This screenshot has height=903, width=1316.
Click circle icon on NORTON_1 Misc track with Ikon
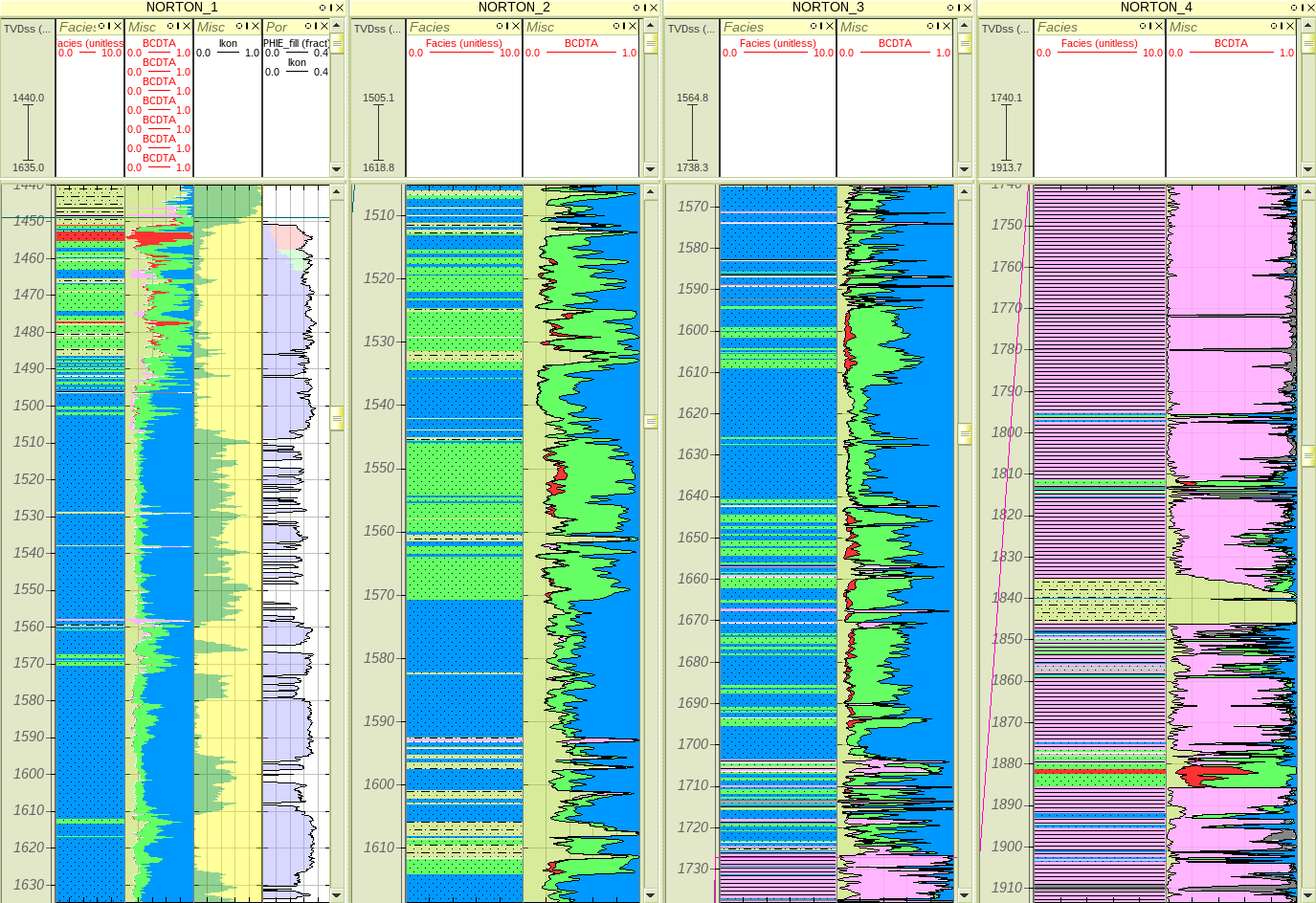pos(239,26)
